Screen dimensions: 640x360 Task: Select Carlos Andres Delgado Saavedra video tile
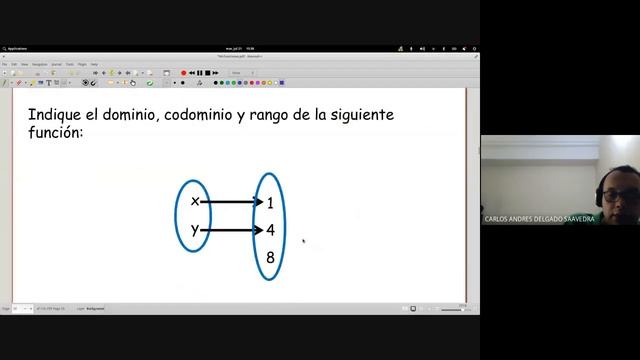click(x=560, y=180)
